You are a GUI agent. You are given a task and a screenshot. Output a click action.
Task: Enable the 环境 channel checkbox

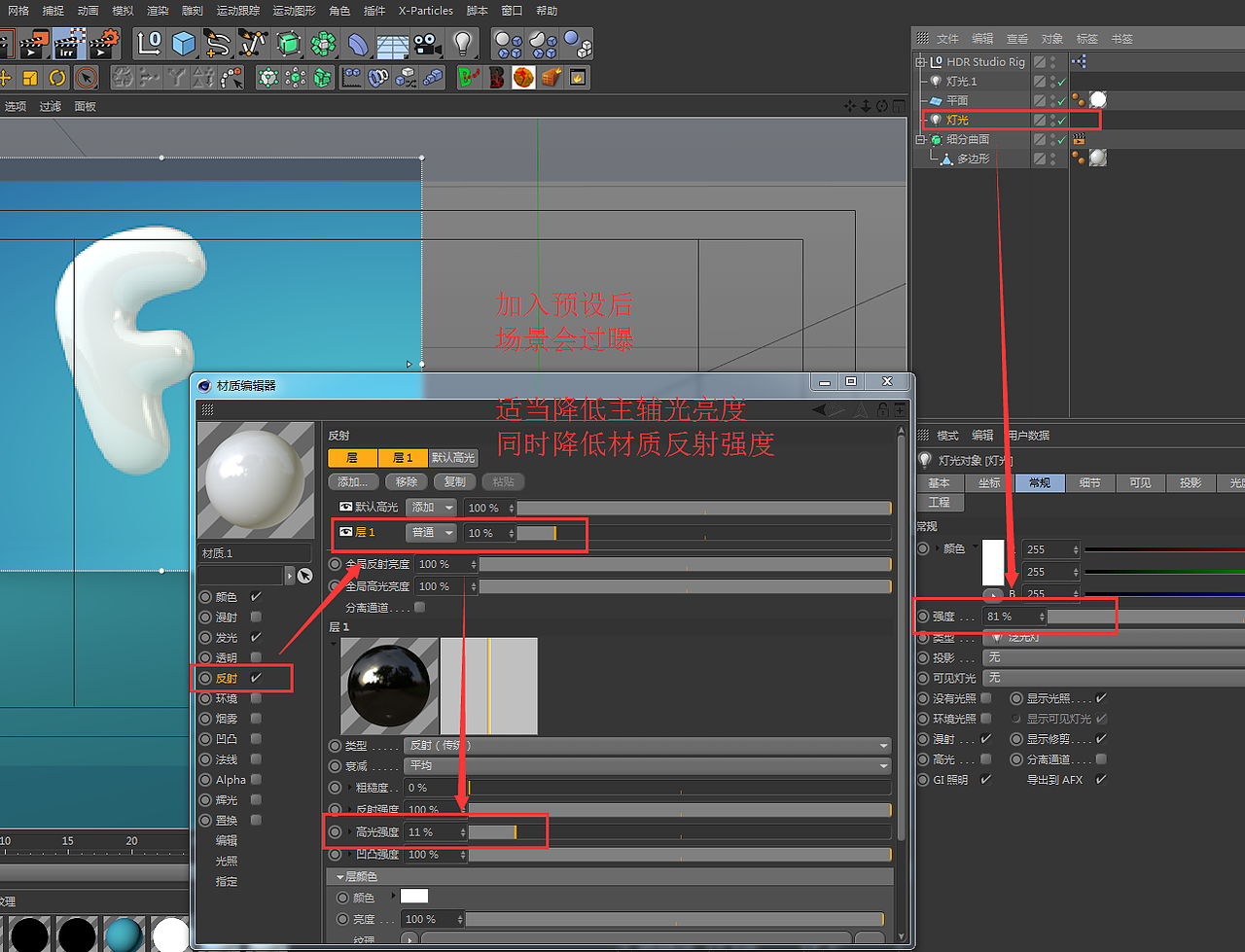tap(256, 698)
